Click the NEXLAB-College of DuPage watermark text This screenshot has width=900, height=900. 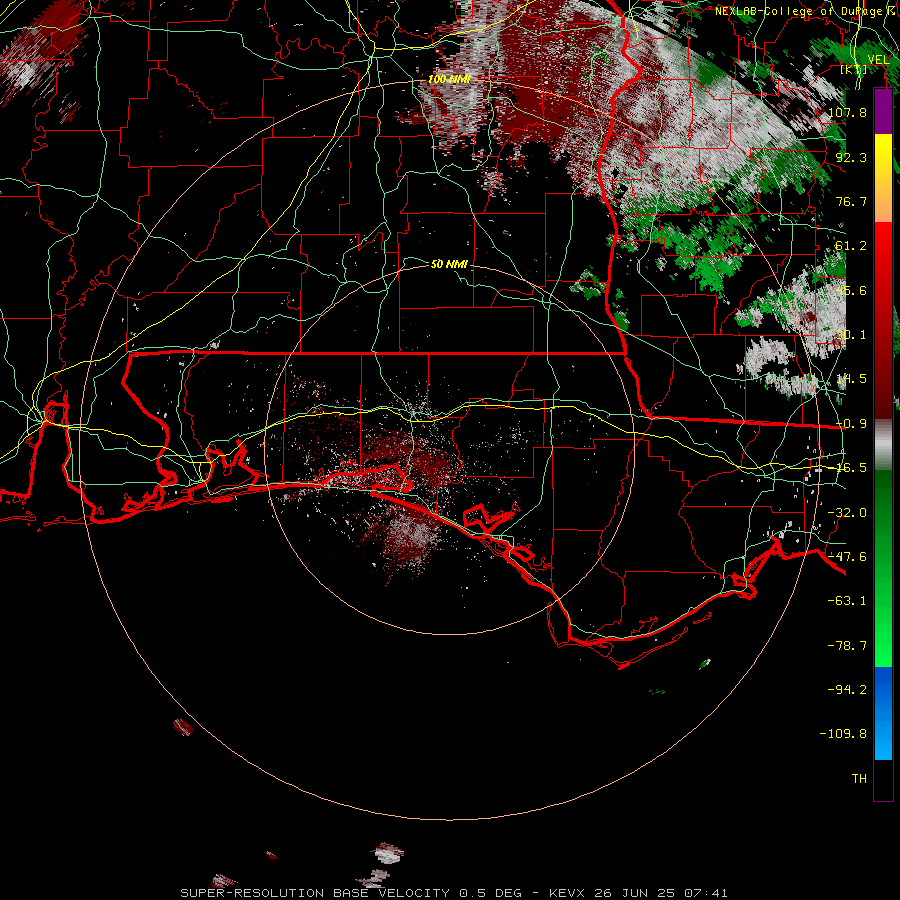806,11
